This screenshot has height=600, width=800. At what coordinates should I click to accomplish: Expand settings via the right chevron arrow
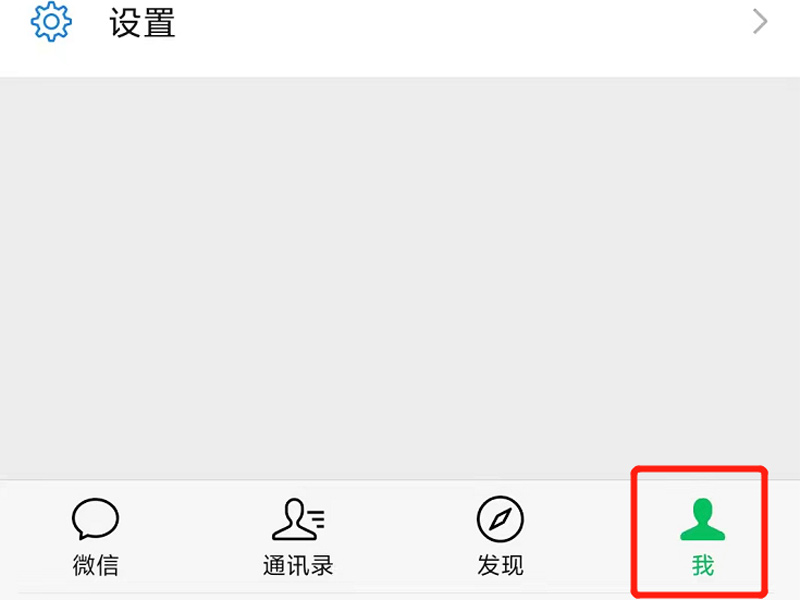(x=760, y=22)
